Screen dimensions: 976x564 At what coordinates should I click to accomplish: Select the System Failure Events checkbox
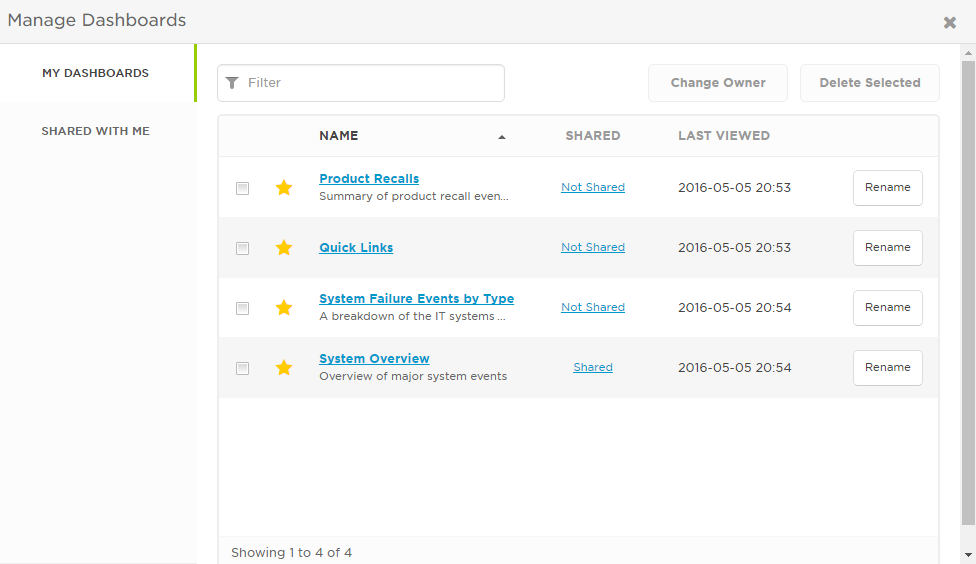[x=242, y=308]
